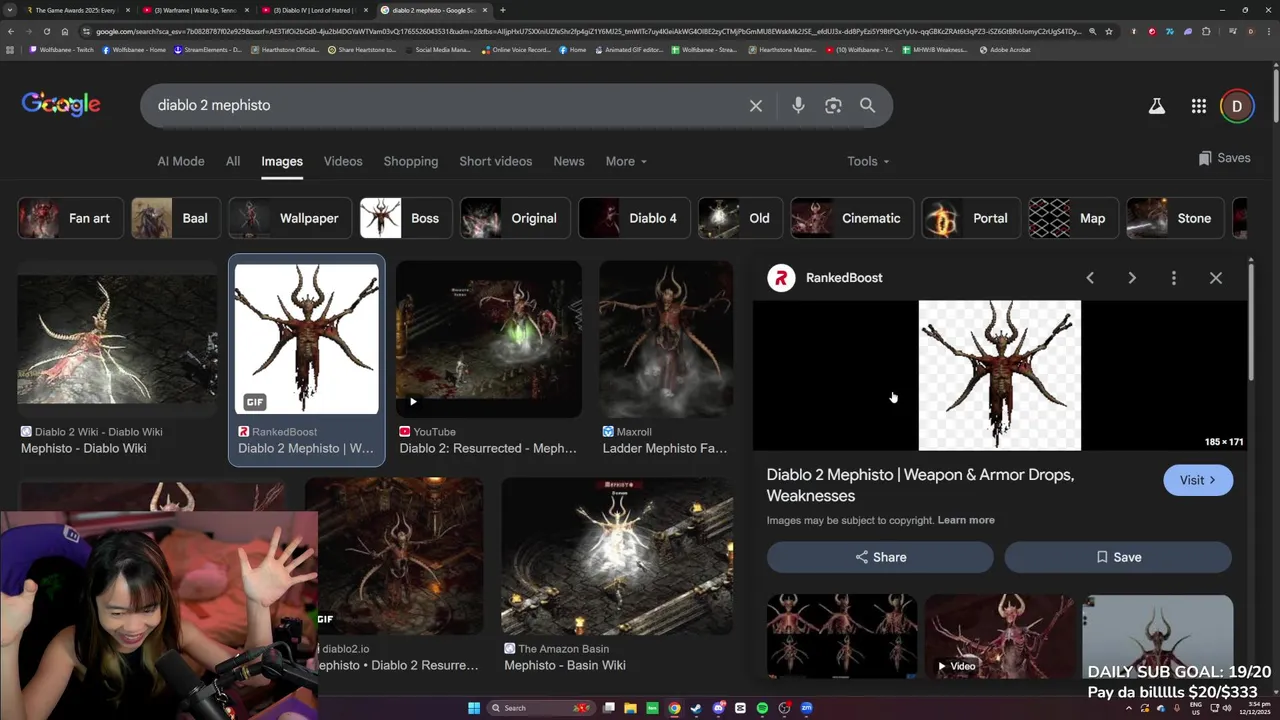Screen dimensions: 1280x720
Task: Open Maxroll Ladder Mephisto image result
Action: (x=666, y=339)
